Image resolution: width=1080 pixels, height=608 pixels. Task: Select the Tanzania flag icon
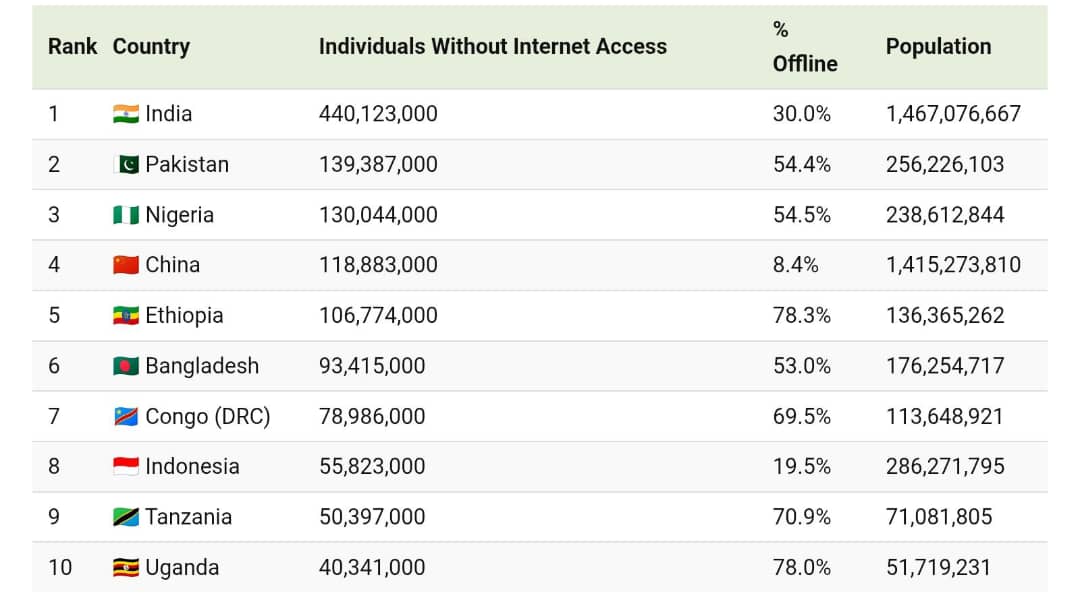pyautogui.click(x=125, y=517)
